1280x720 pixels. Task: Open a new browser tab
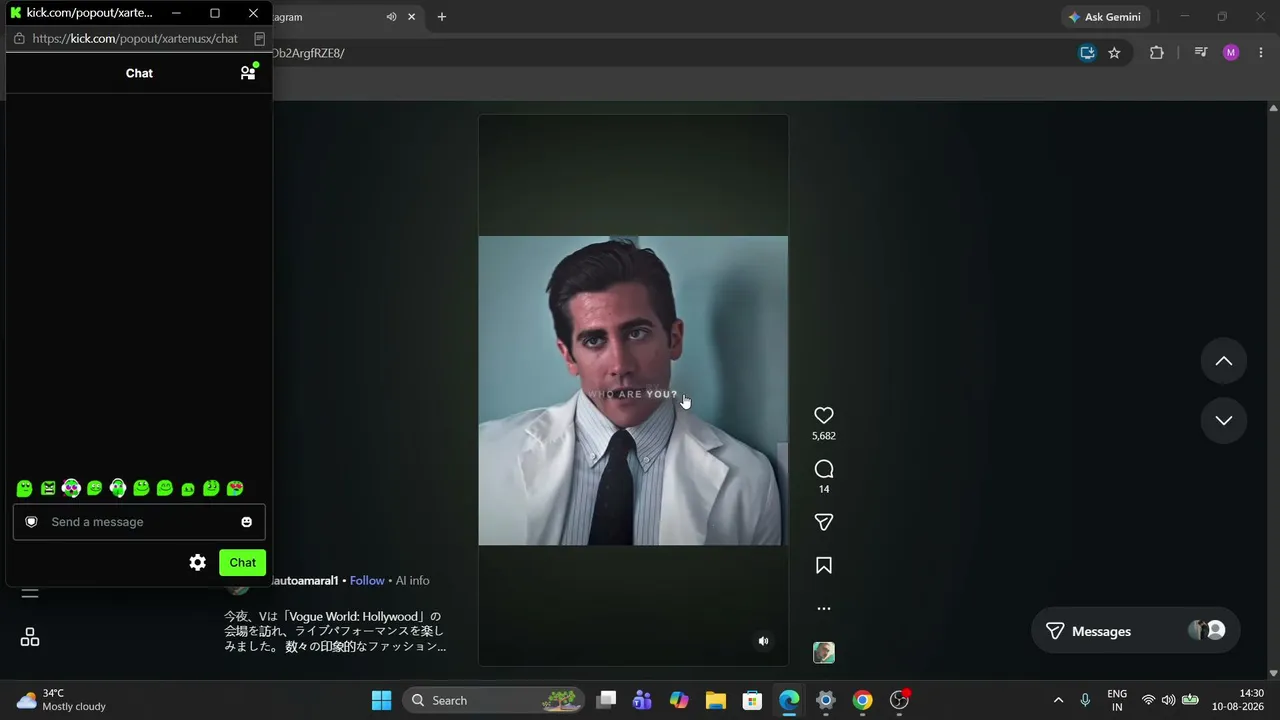click(442, 17)
